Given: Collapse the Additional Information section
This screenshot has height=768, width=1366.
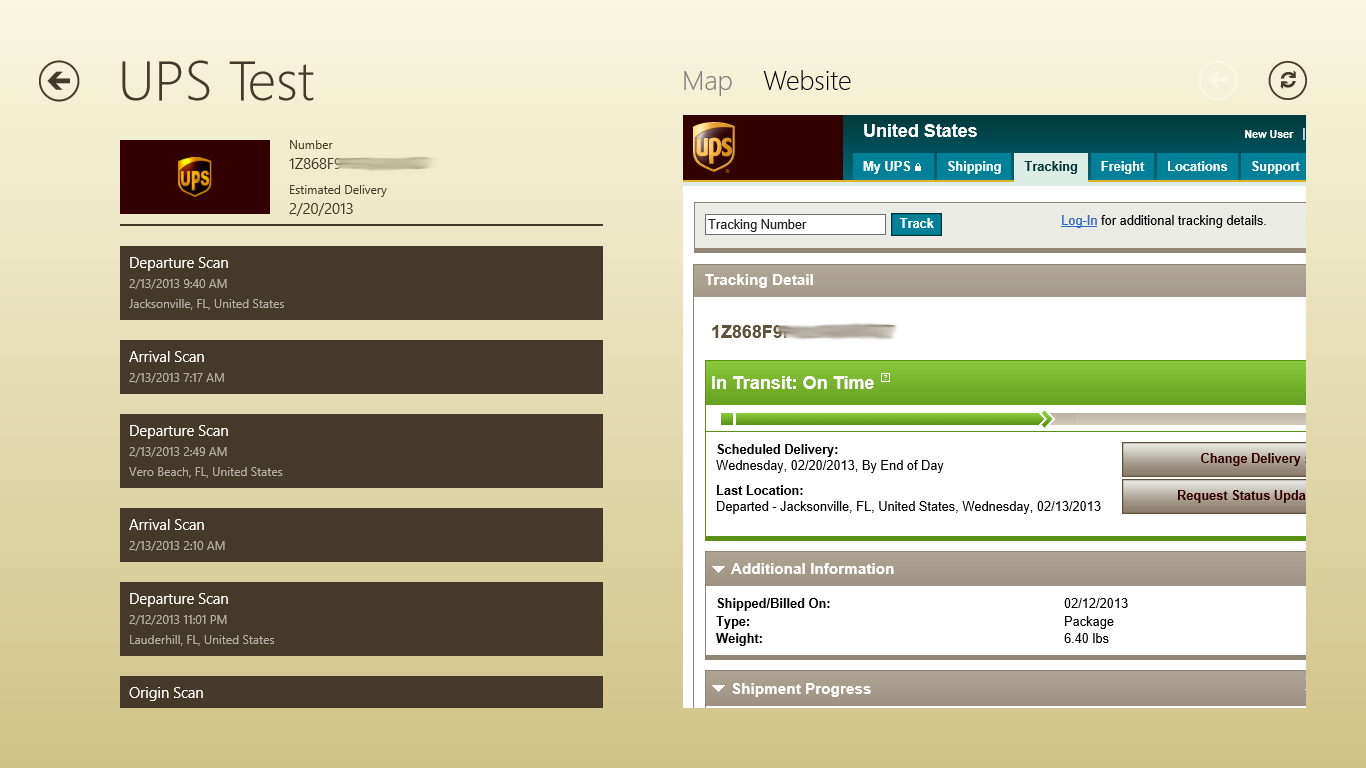Looking at the screenshot, I should pyautogui.click(x=718, y=569).
